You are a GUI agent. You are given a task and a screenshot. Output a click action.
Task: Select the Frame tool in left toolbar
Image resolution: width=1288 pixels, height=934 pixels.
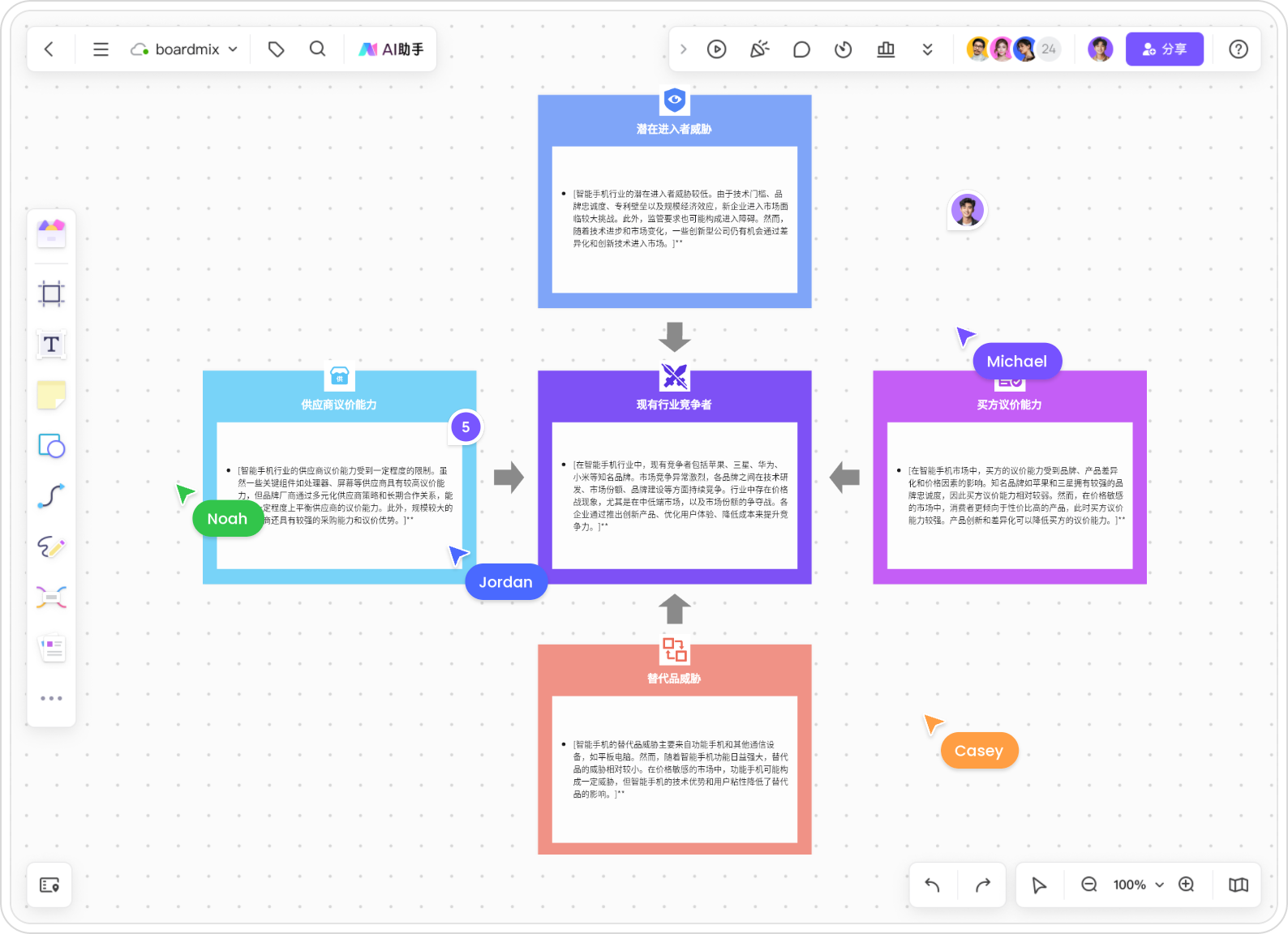(51, 293)
